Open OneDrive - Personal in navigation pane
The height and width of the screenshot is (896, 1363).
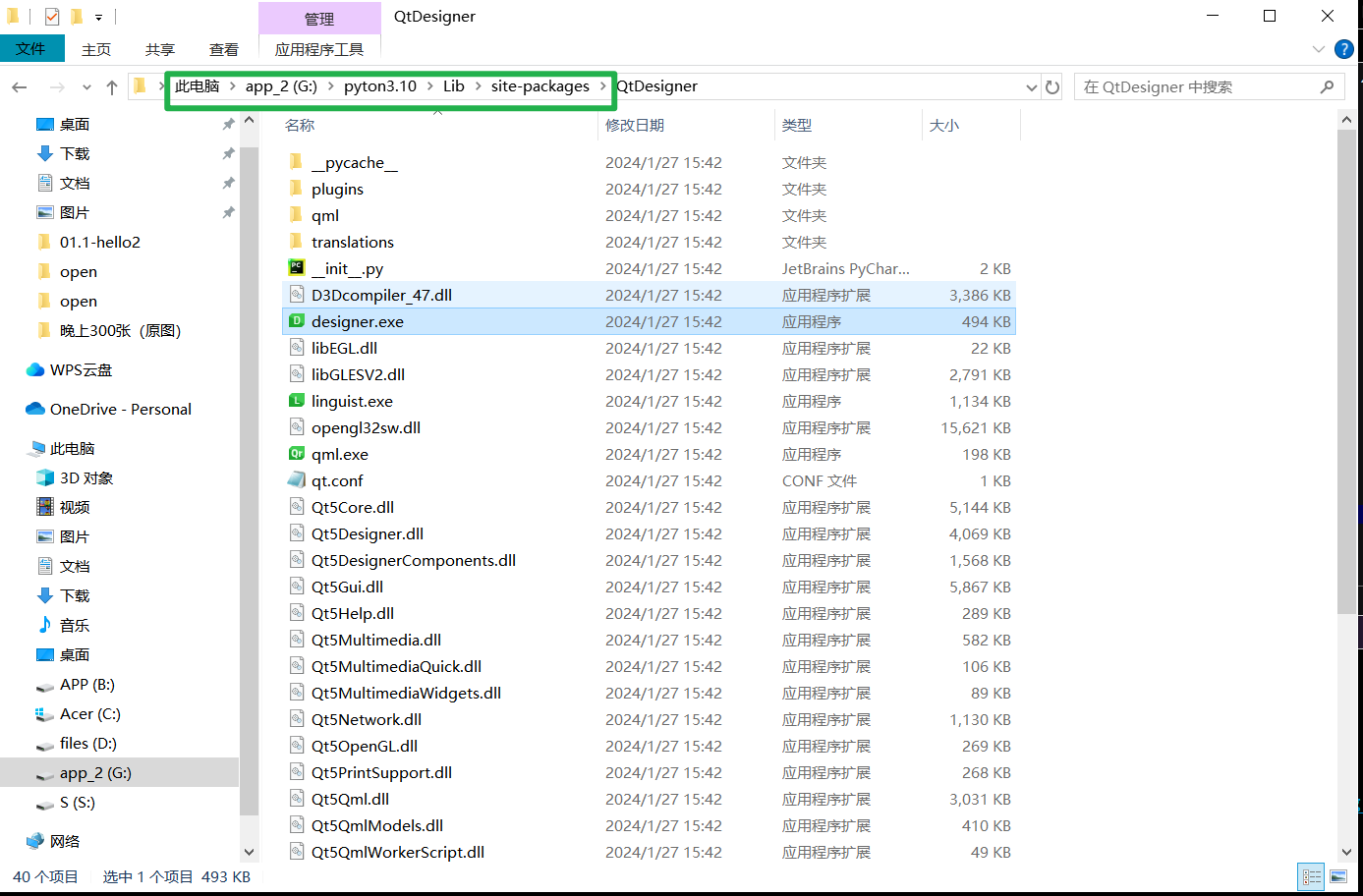120,409
